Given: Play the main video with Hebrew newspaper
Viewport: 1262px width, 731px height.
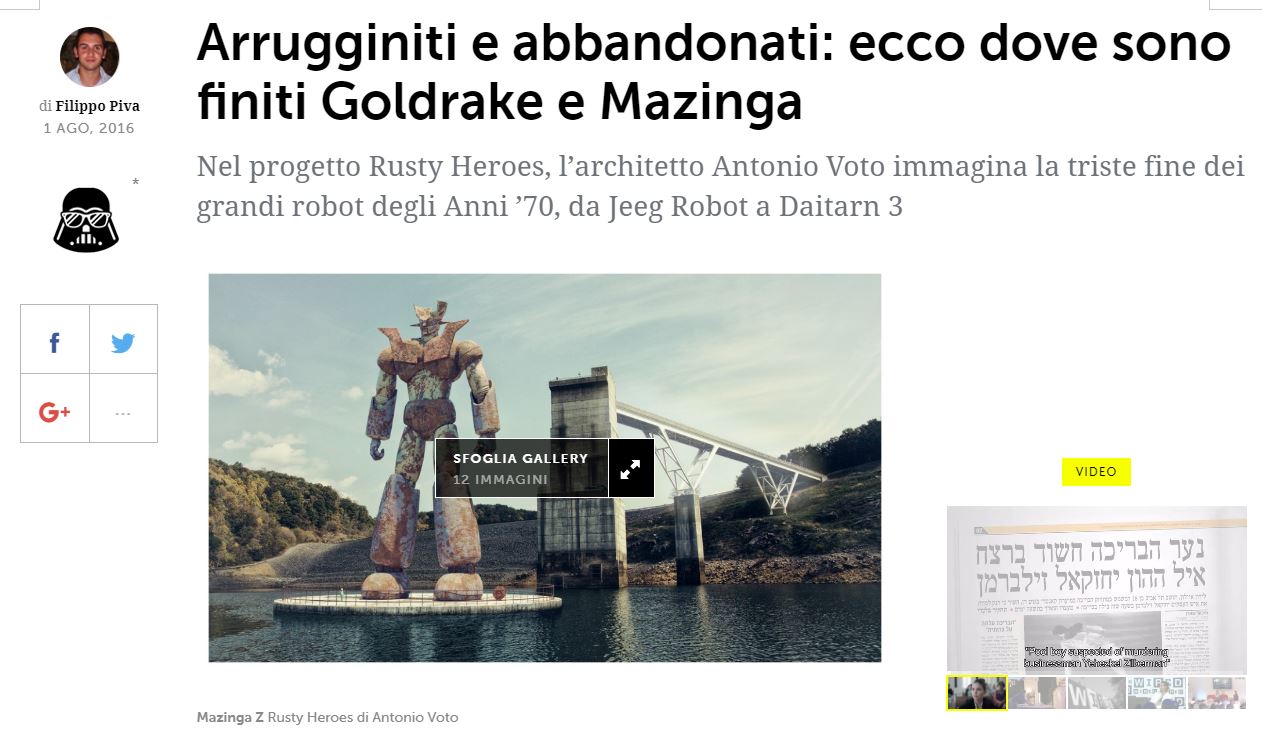Looking at the screenshot, I should click(x=1096, y=589).
